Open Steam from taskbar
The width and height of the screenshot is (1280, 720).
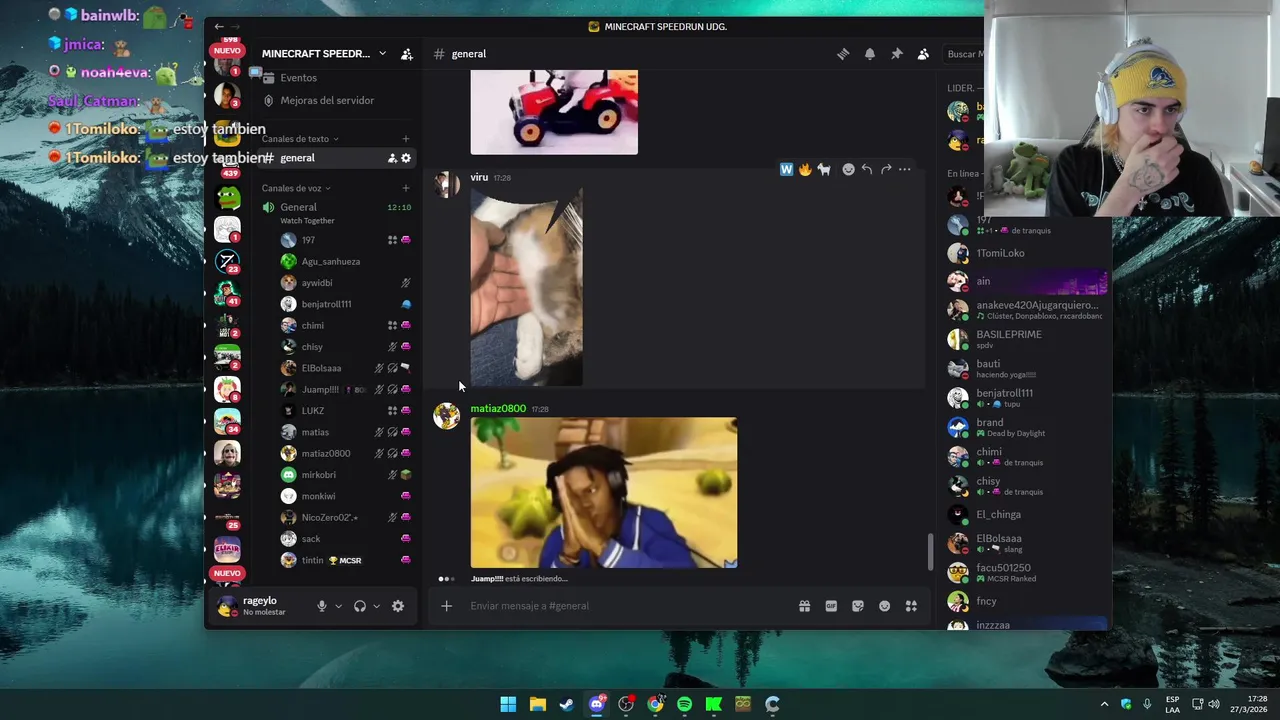[566, 704]
